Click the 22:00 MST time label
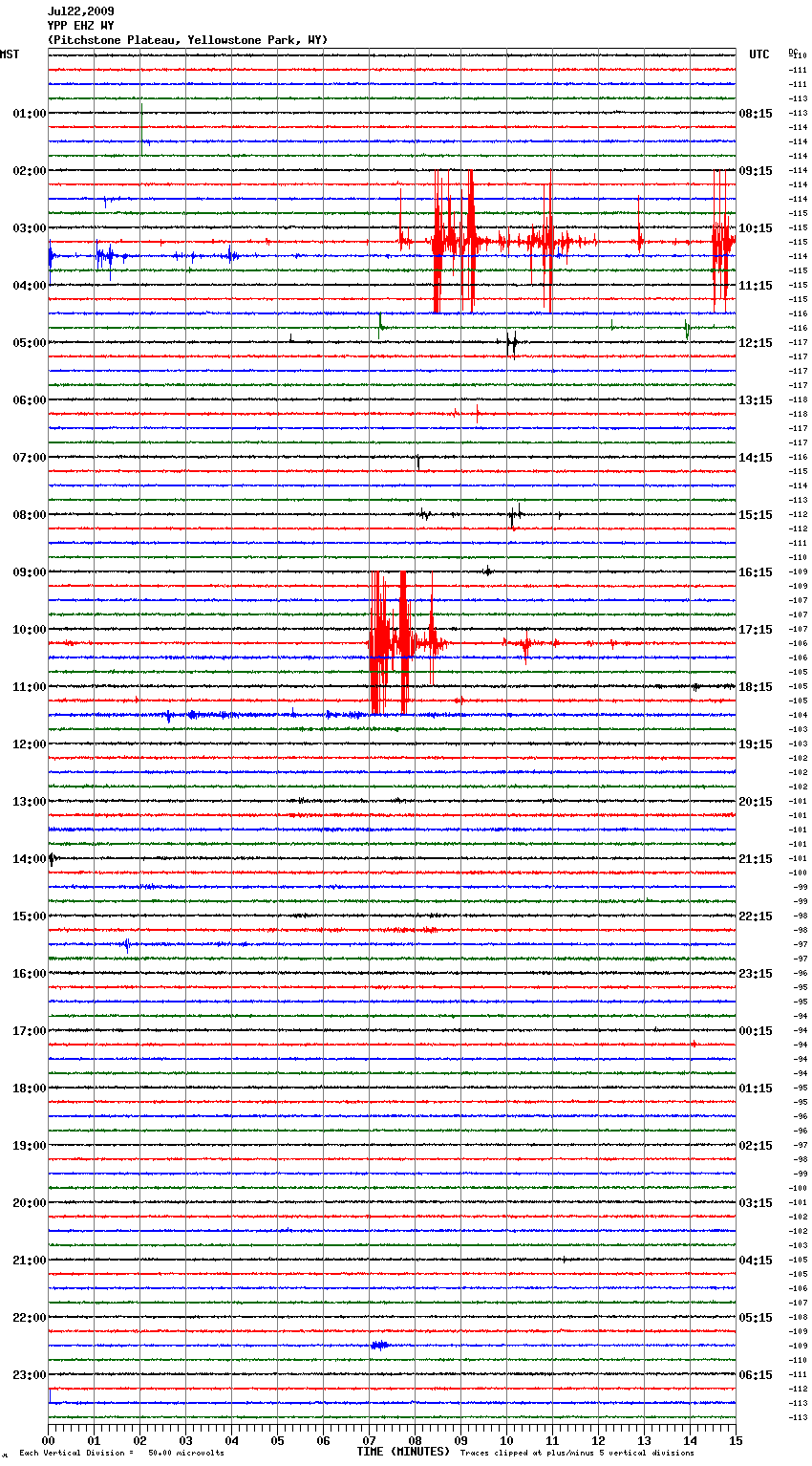 30,1318
